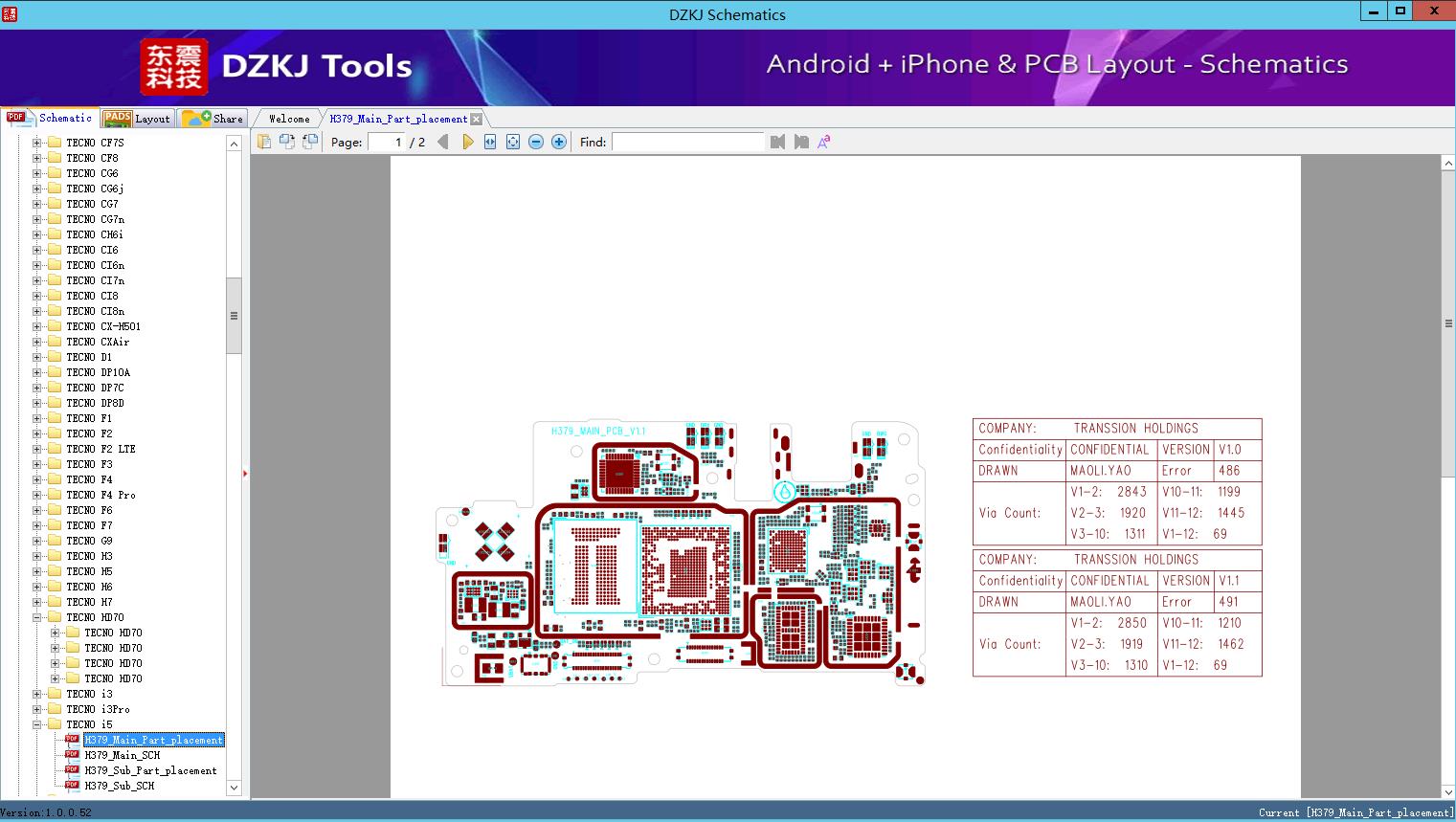This screenshot has width=1456, height=822.
Task: Expand the TECNO i3Pro folder
Action: pyautogui.click(x=37, y=709)
